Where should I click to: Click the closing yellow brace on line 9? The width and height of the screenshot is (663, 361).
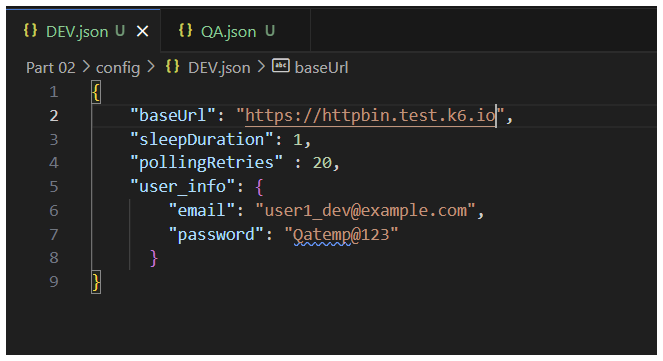96,282
